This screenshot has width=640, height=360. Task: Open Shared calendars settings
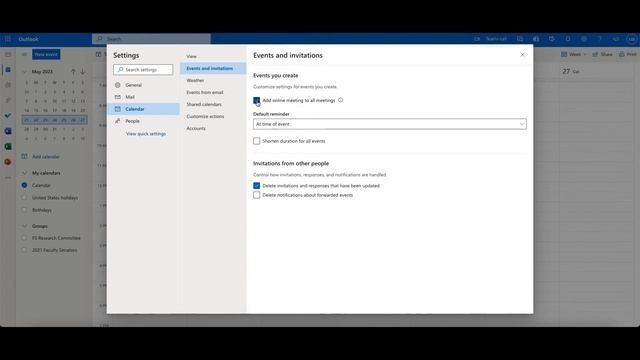pyautogui.click(x=204, y=104)
